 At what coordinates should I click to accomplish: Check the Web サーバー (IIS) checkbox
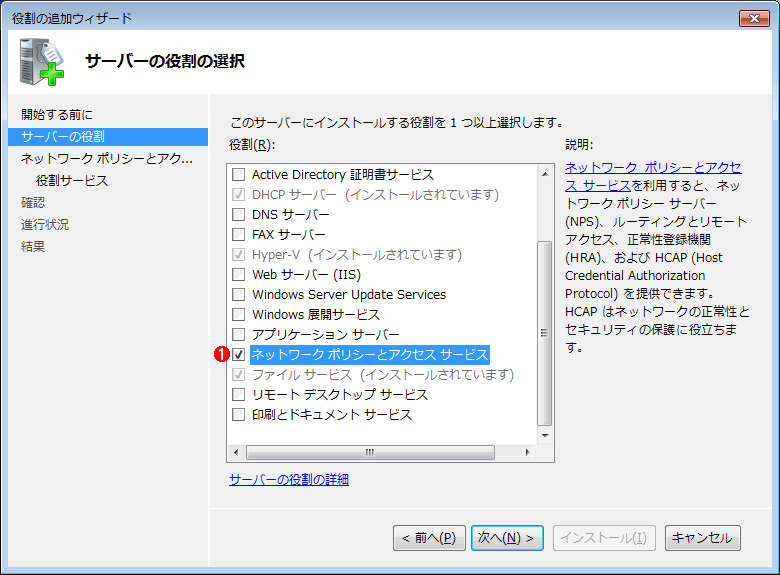pos(239,275)
